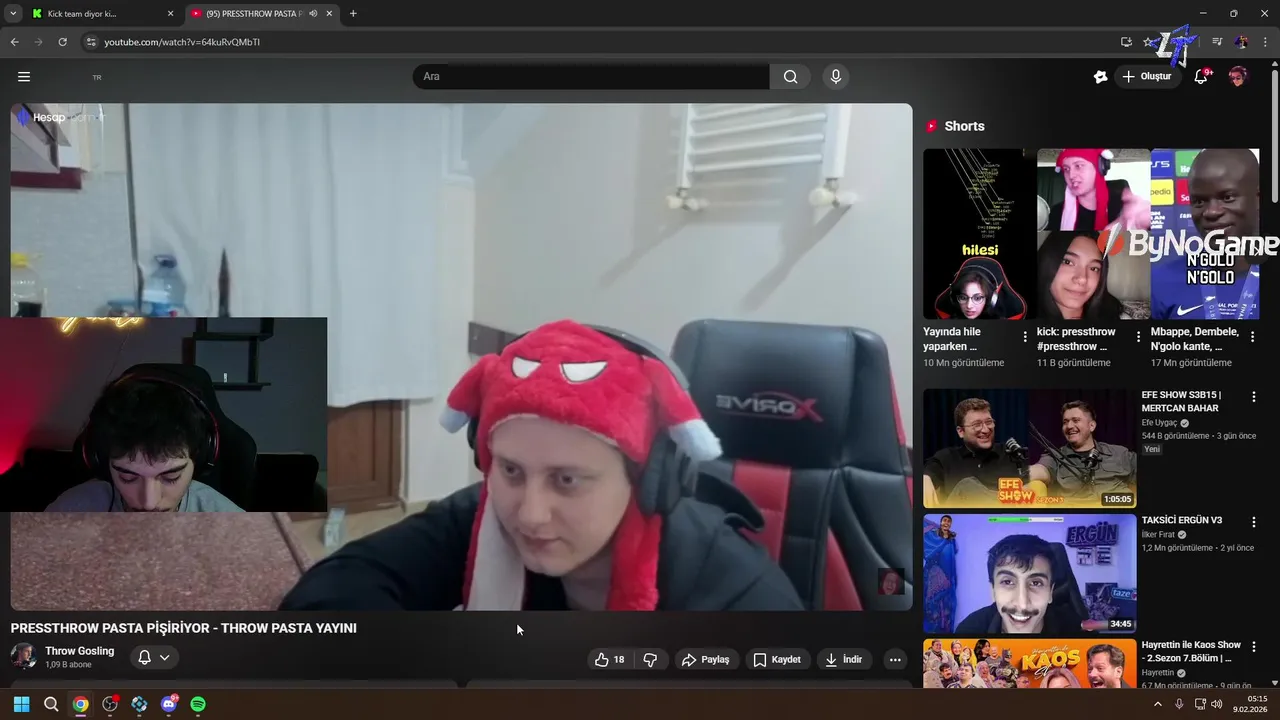Viewport: 1280px width, 720px height.
Task: Like the video with thumbs up
Action: 610,659
